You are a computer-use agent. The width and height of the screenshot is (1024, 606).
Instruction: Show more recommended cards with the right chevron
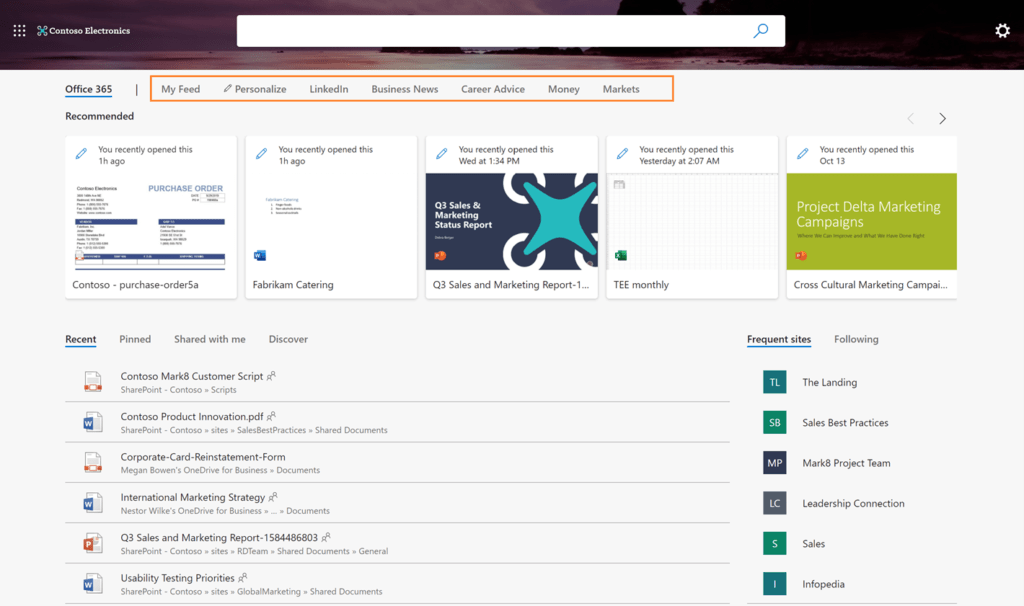(941, 117)
